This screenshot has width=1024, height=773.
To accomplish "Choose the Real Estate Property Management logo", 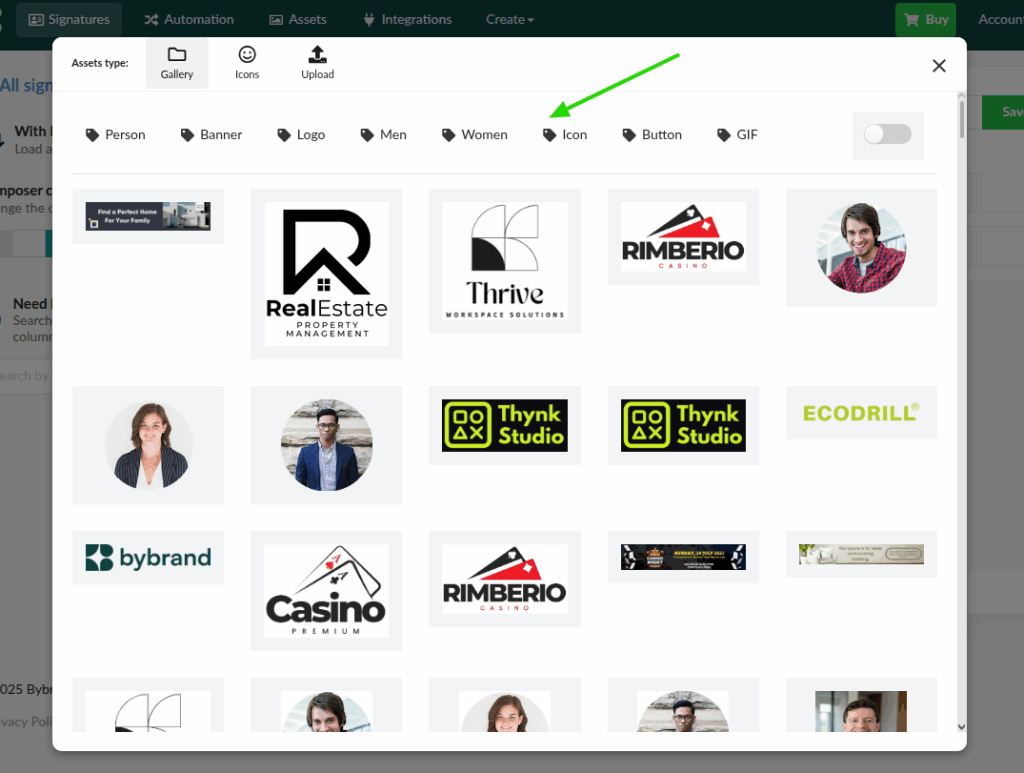I will coord(326,273).
